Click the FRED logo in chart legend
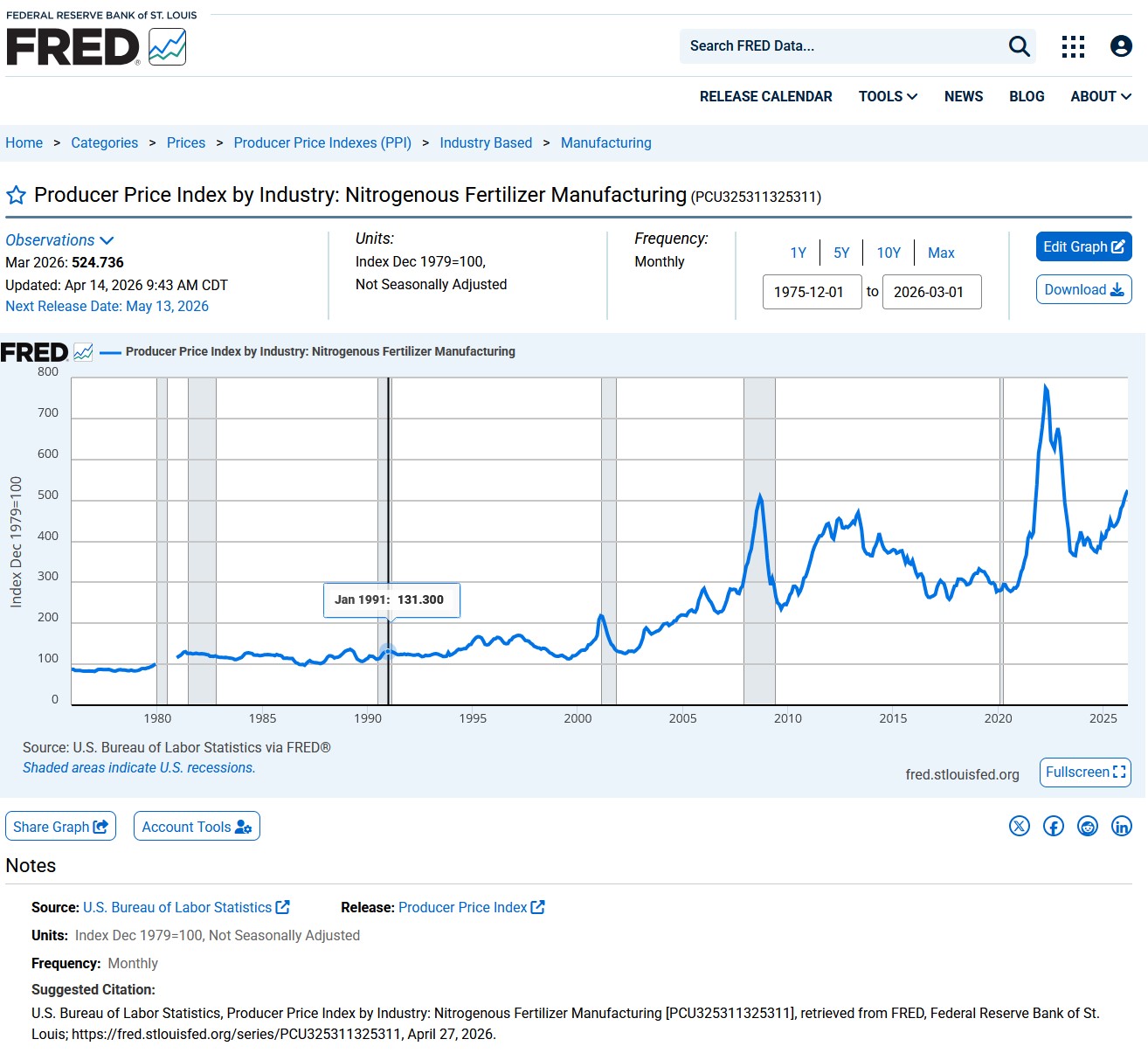 click(46, 352)
